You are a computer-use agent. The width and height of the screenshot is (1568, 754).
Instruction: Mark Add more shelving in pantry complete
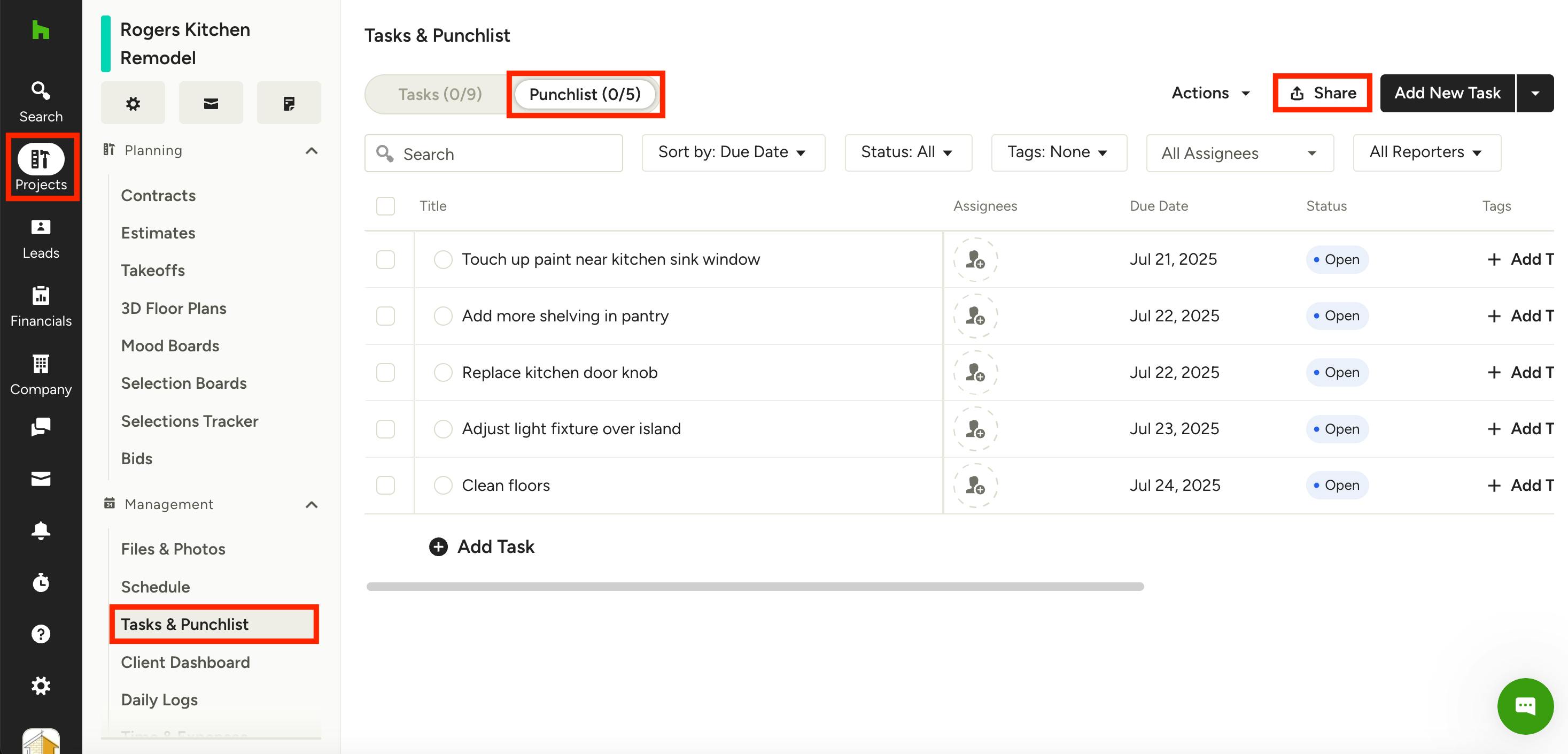point(443,316)
